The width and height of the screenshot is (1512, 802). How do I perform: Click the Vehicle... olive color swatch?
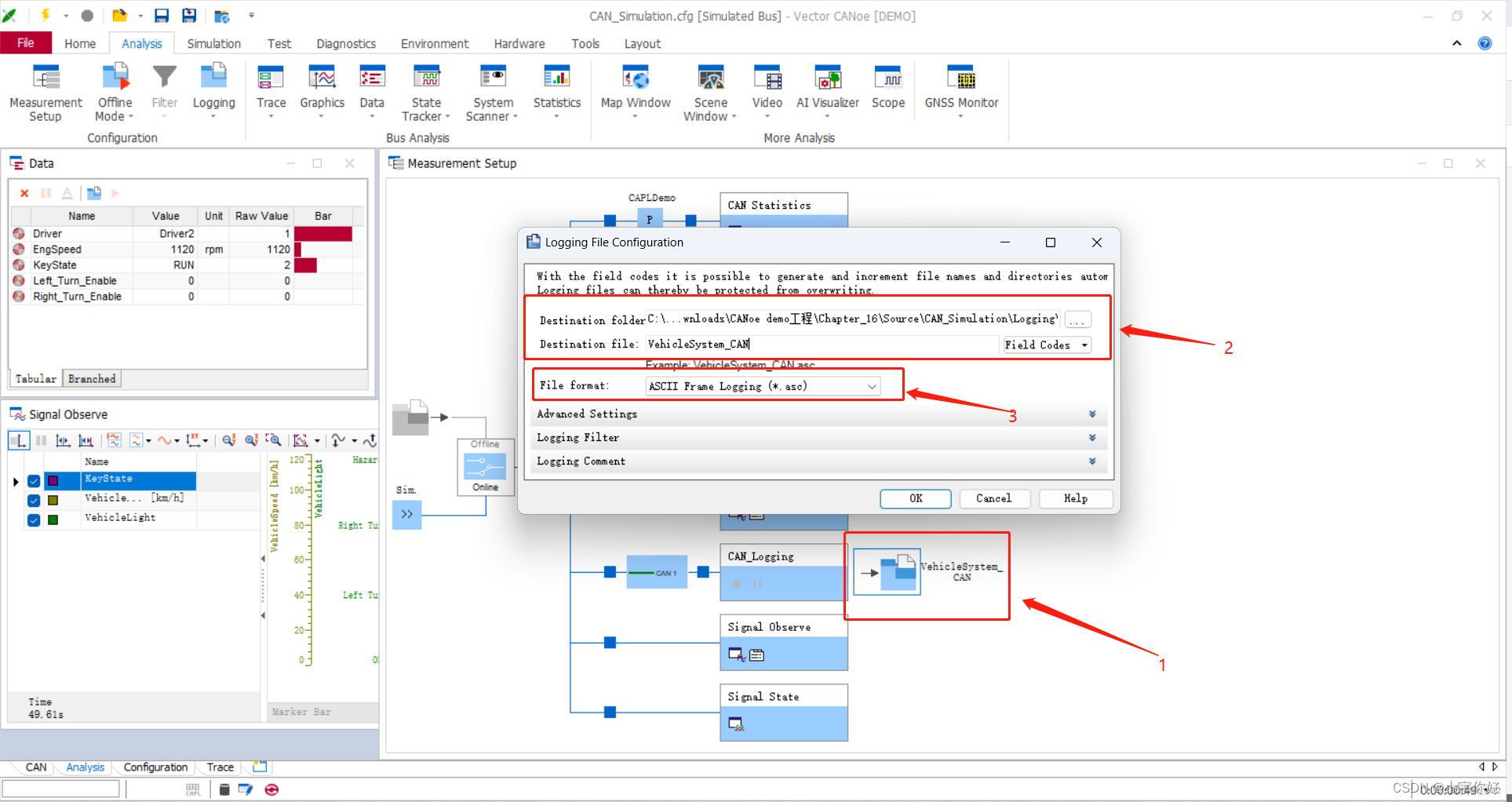(x=53, y=500)
